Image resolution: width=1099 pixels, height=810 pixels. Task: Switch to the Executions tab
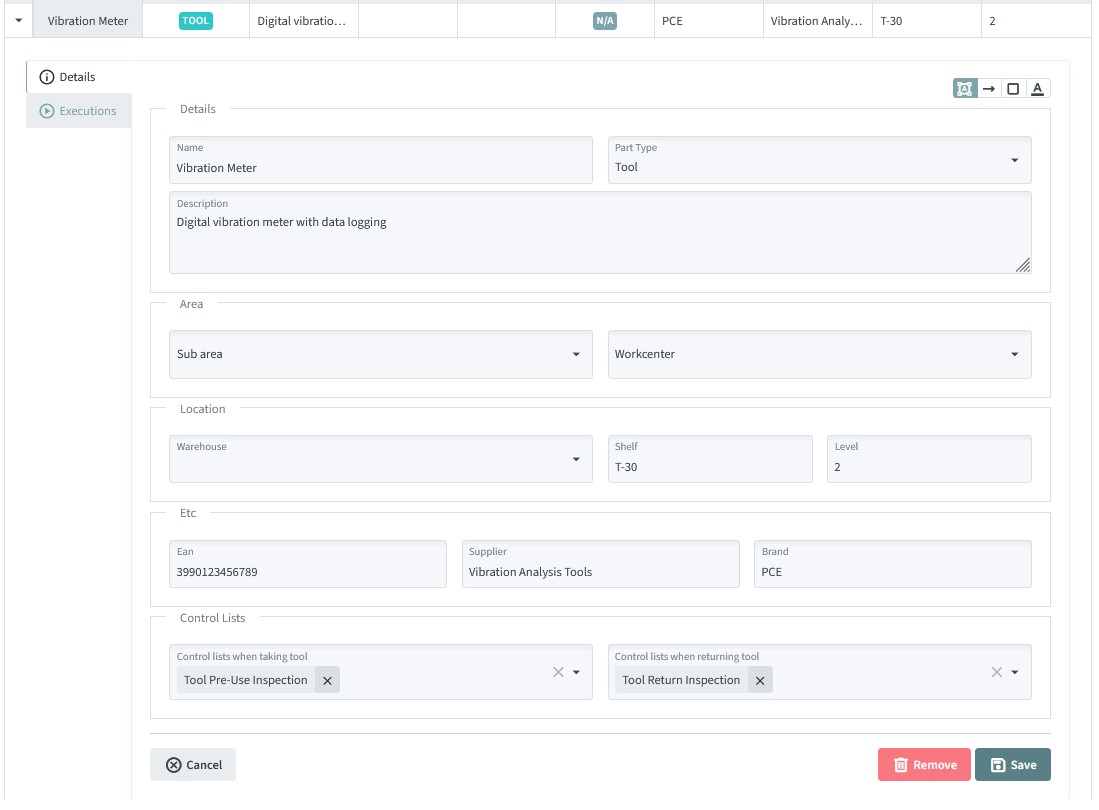coord(79,111)
